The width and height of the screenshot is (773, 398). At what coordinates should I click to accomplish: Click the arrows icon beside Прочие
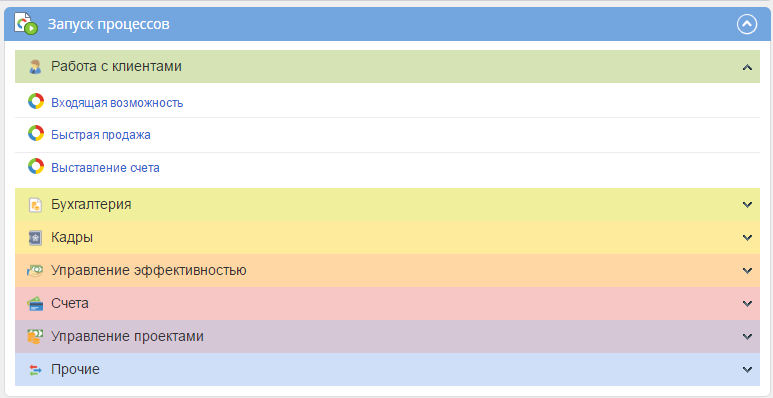pos(35,370)
